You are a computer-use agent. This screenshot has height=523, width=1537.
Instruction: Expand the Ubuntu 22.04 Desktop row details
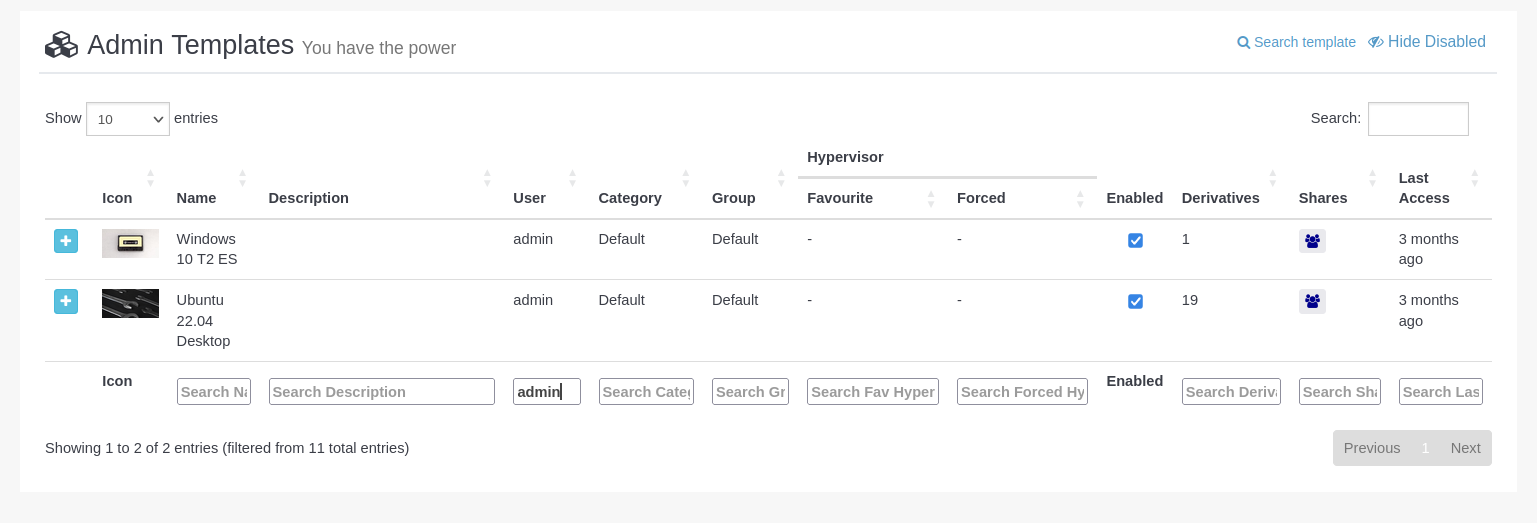point(66,301)
